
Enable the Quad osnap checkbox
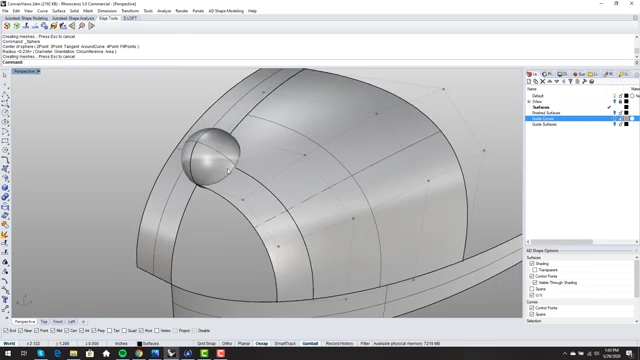pyautogui.click(x=124, y=331)
